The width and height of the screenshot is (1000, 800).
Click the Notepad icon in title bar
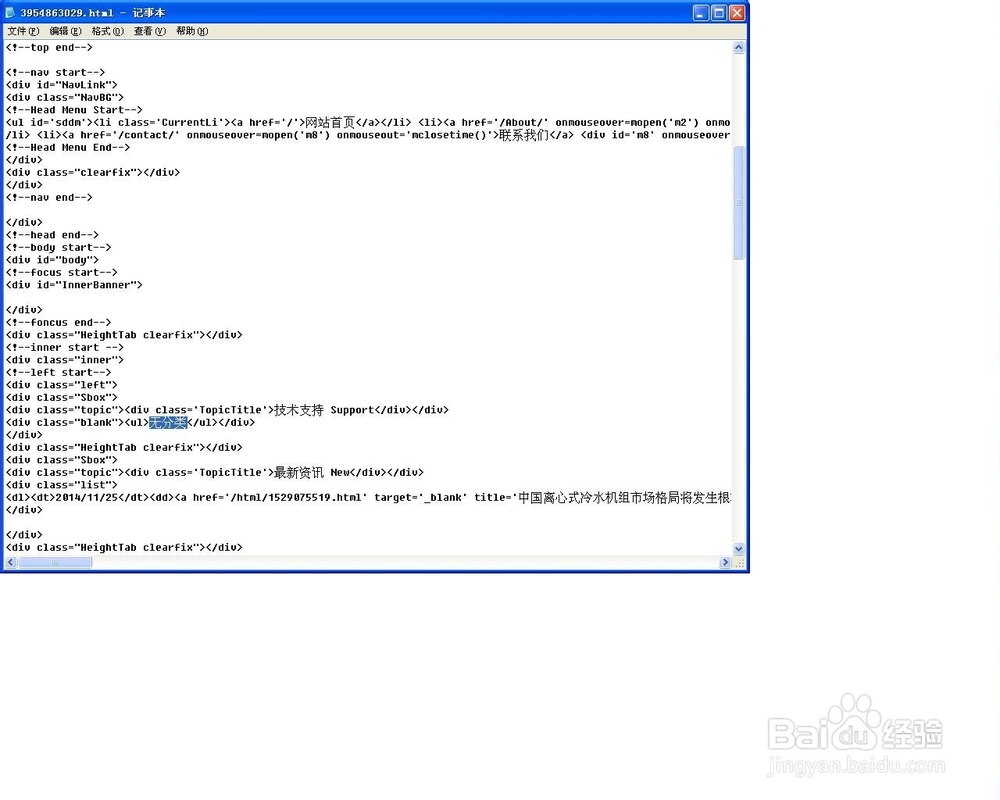coord(10,12)
